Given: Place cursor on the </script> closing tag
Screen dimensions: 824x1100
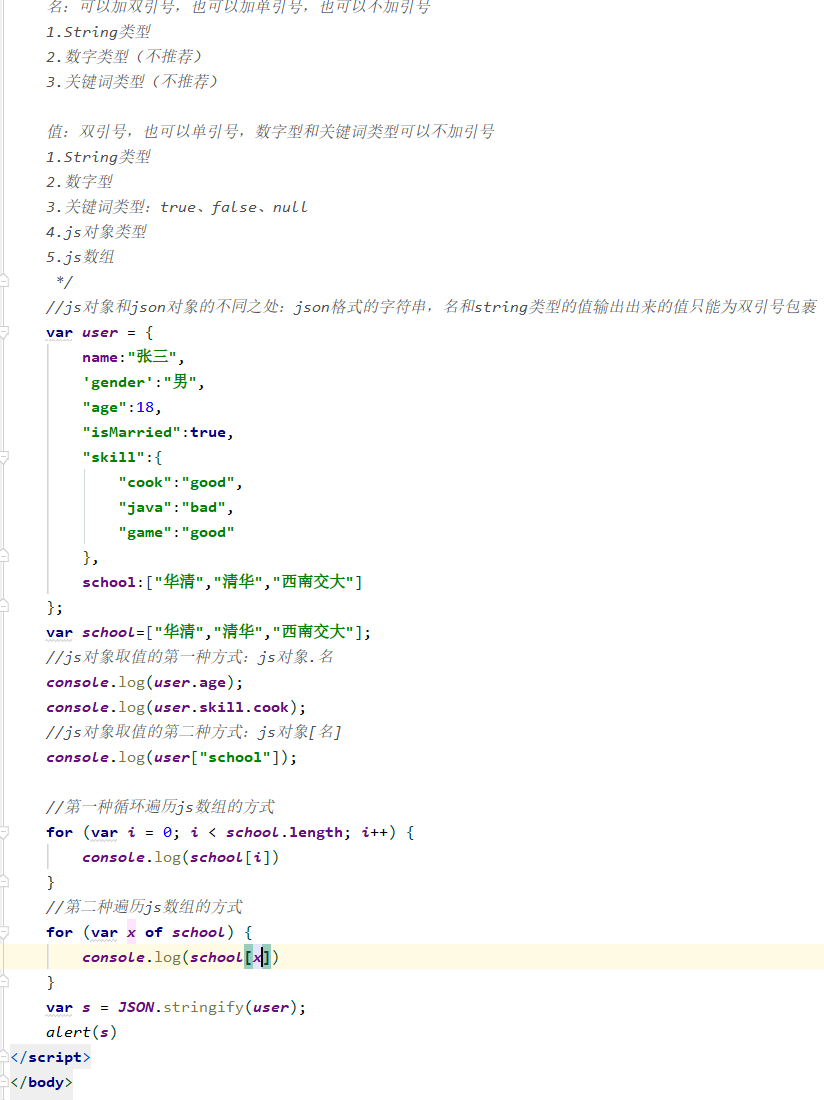Looking at the screenshot, I should click(50, 1057).
